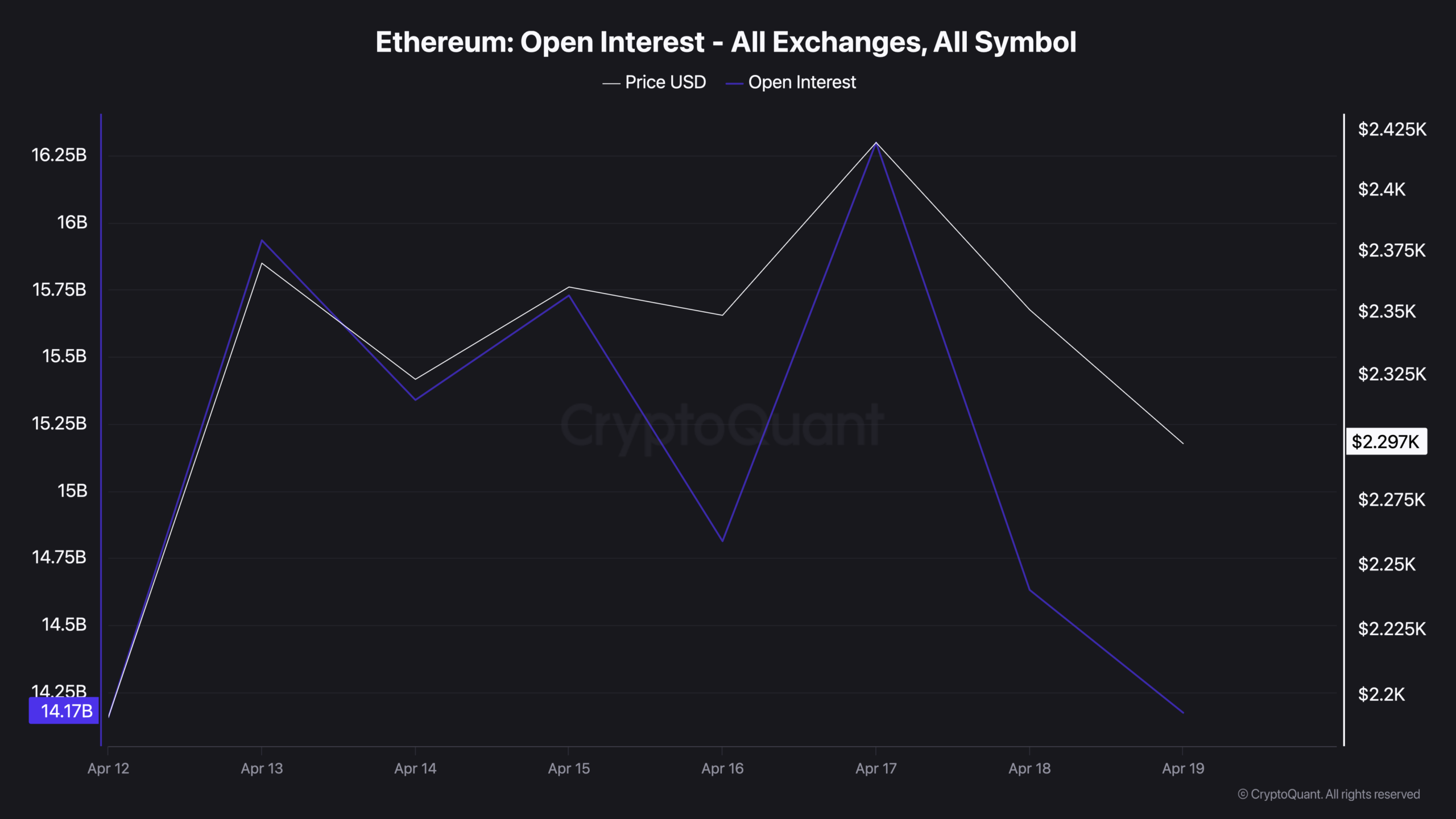Screen dimensions: 1456x819
Task: Click the Apr 17 peak where both lines meet
Action: tap(876, 143)
